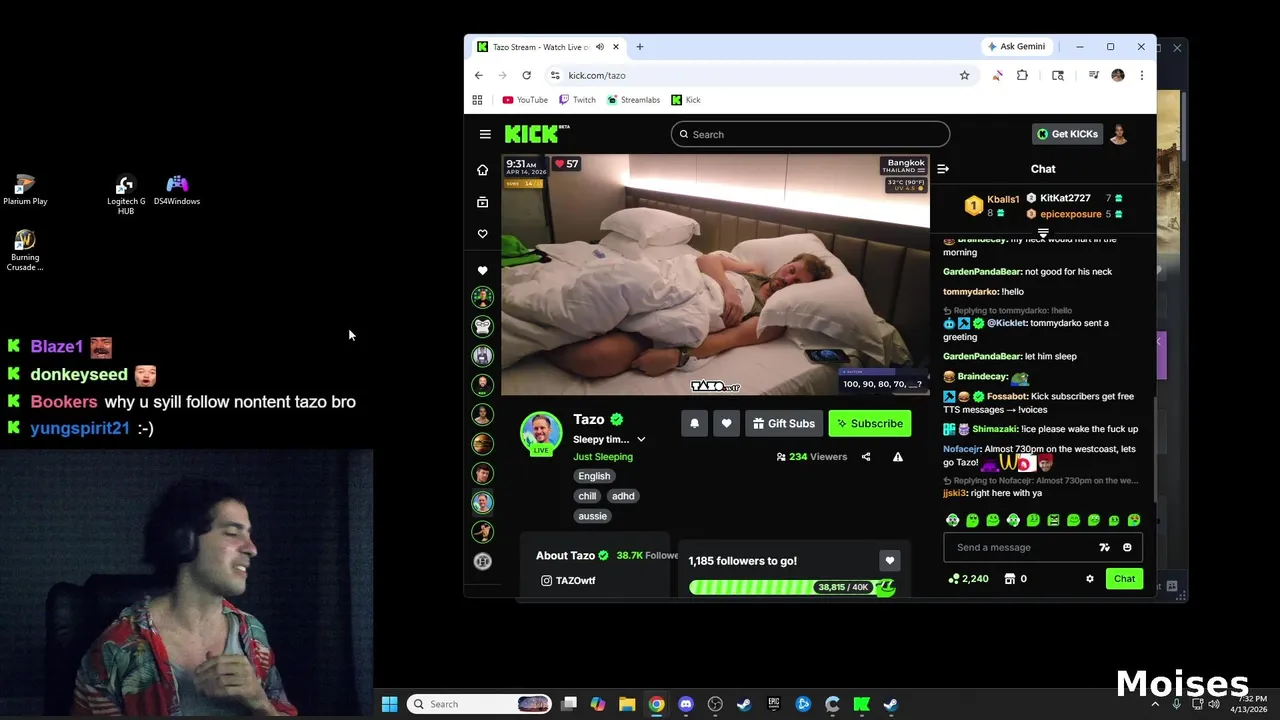Expand the chat leaderboard handle
Screen dimensions: 1280x720
coord(1043,233)
